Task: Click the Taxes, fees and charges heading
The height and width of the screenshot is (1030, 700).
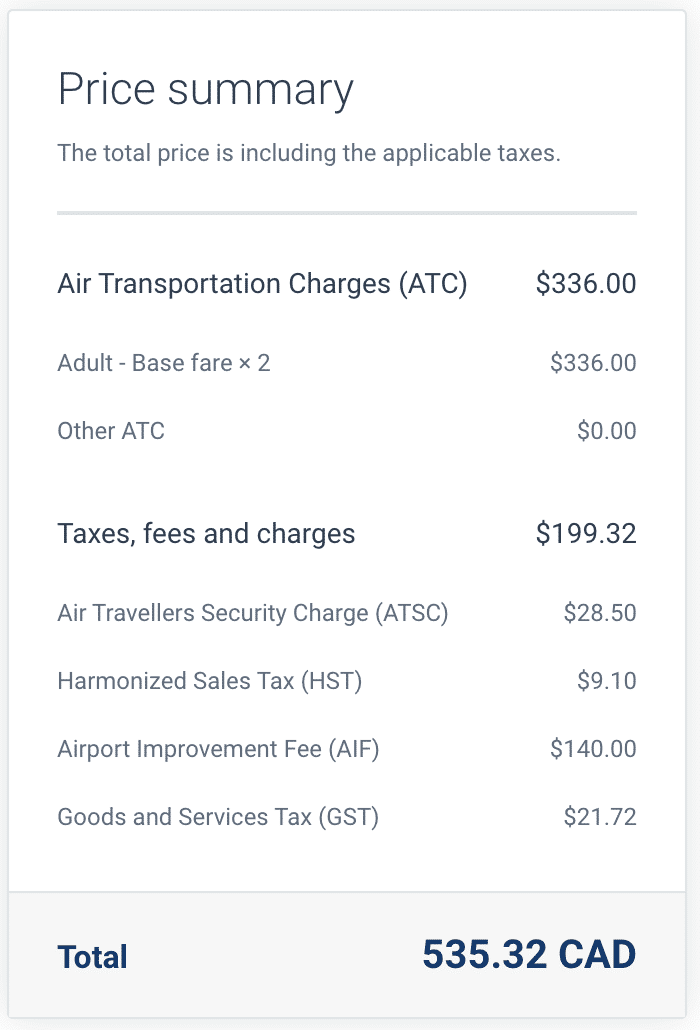Action: pos(206,534)
